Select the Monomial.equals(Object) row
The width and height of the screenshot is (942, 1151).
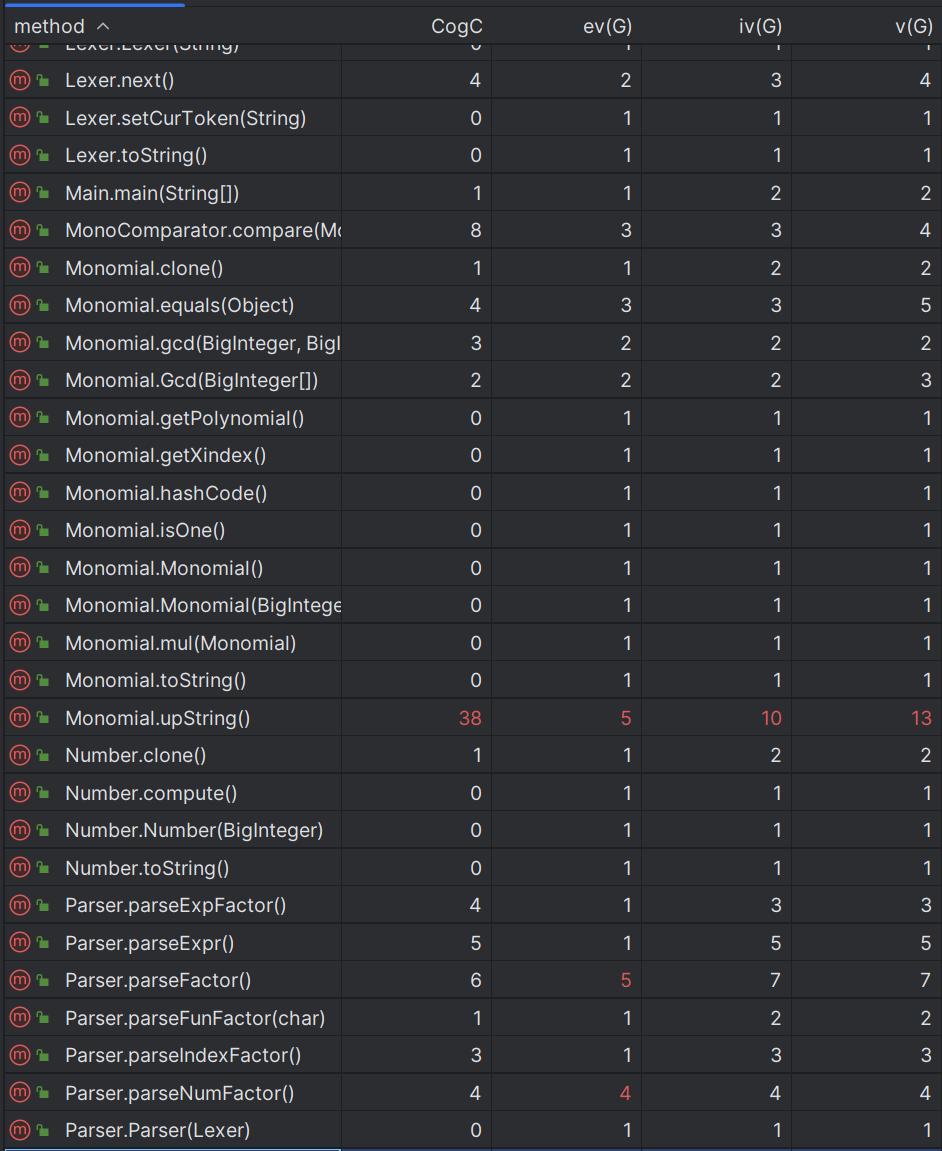pos(471,305)
